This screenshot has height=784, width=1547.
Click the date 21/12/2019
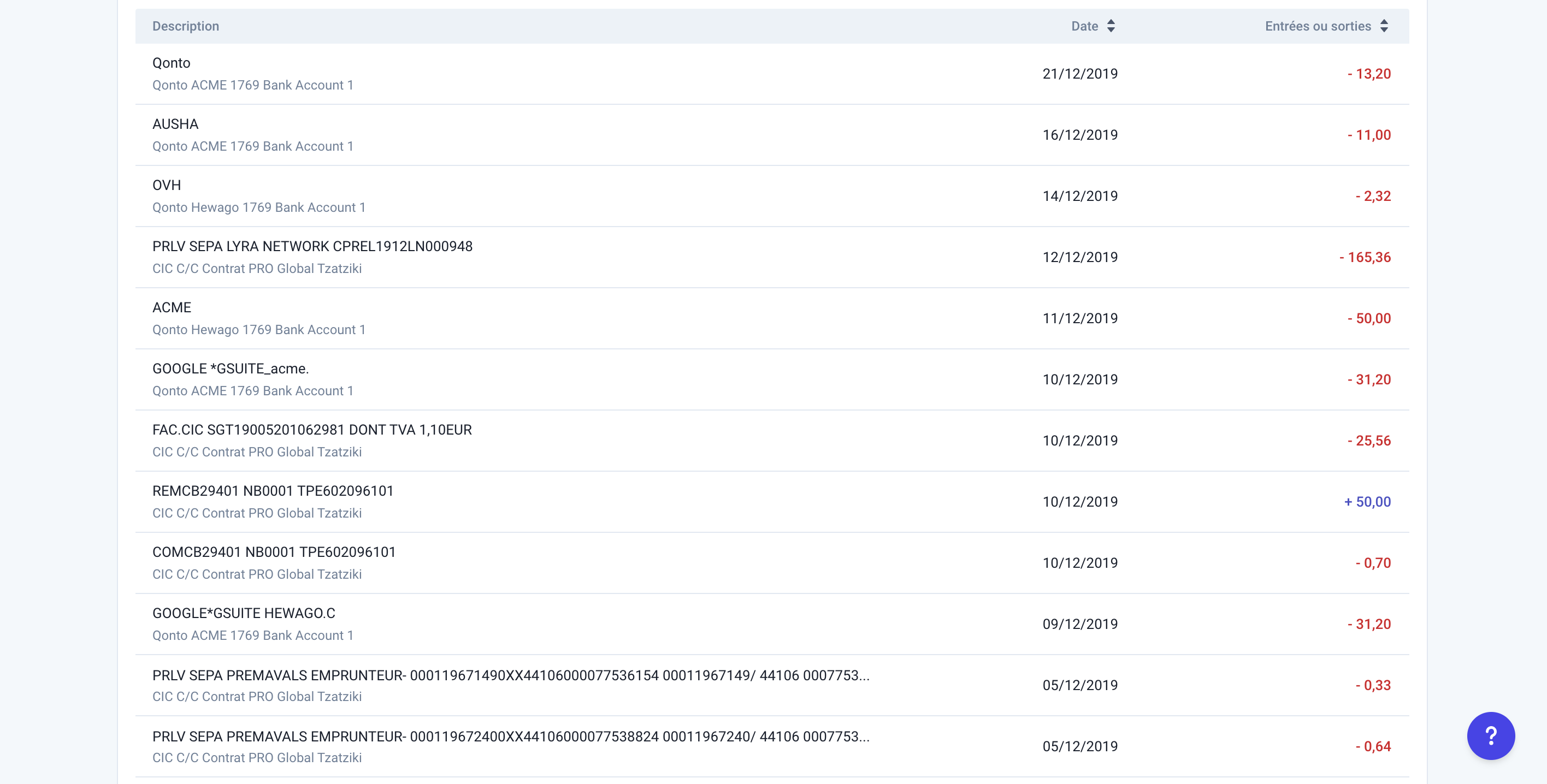click(x=1080, y=74)
